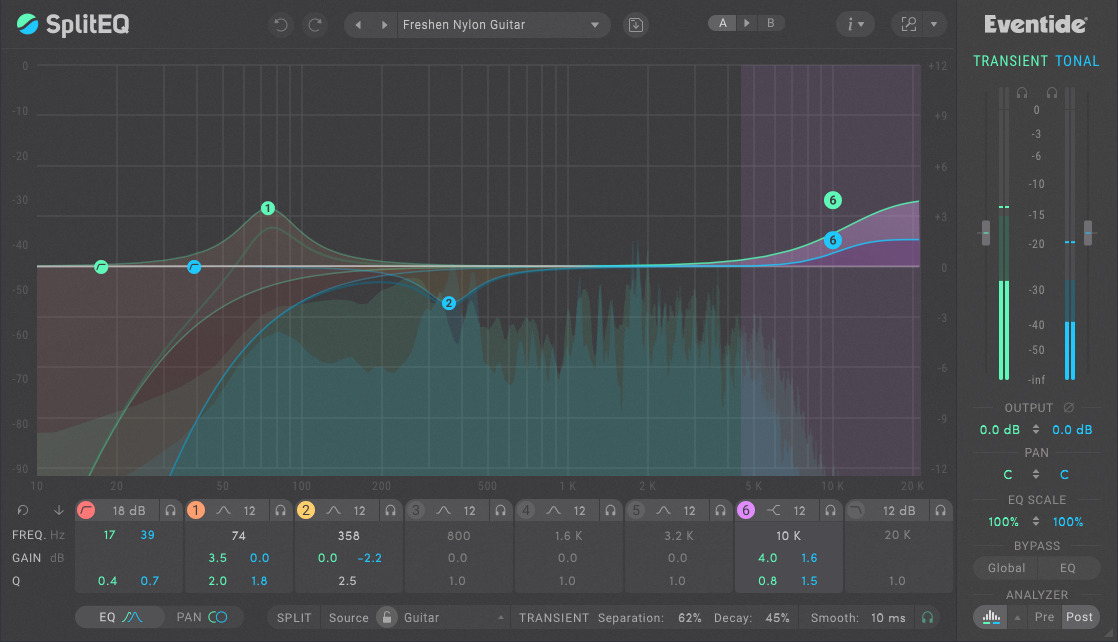Link output gains with the up-down arrows
Screen dimensions: 1118x642
click(1036, 429)
